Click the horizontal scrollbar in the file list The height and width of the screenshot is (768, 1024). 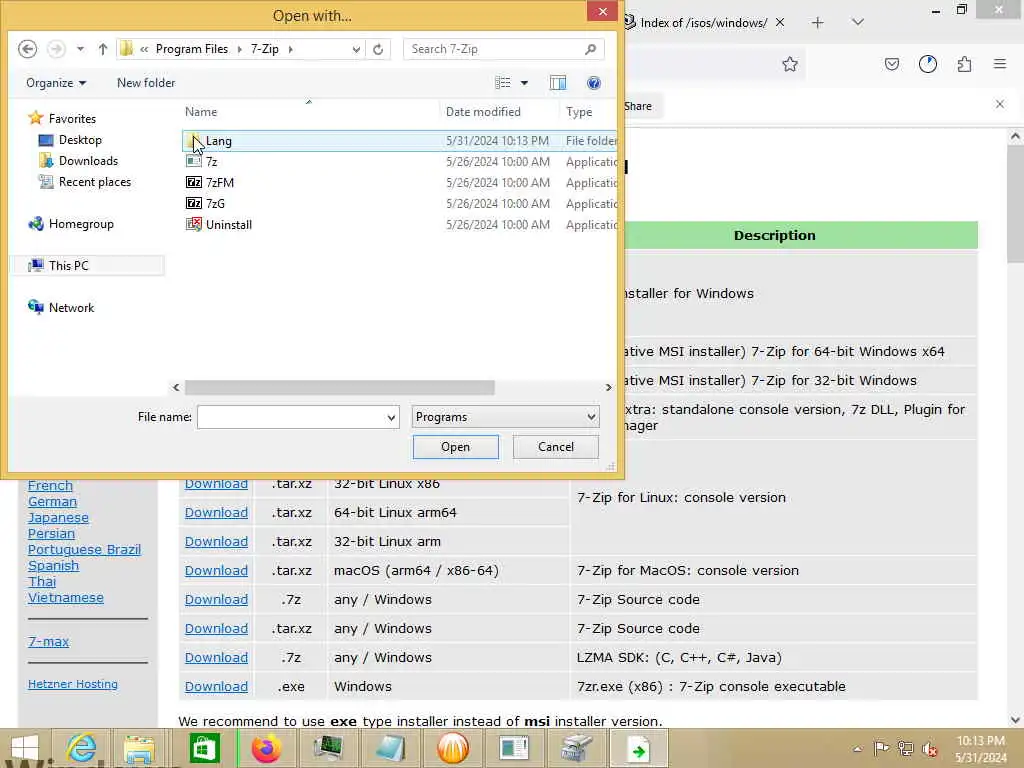pos(339,388)
